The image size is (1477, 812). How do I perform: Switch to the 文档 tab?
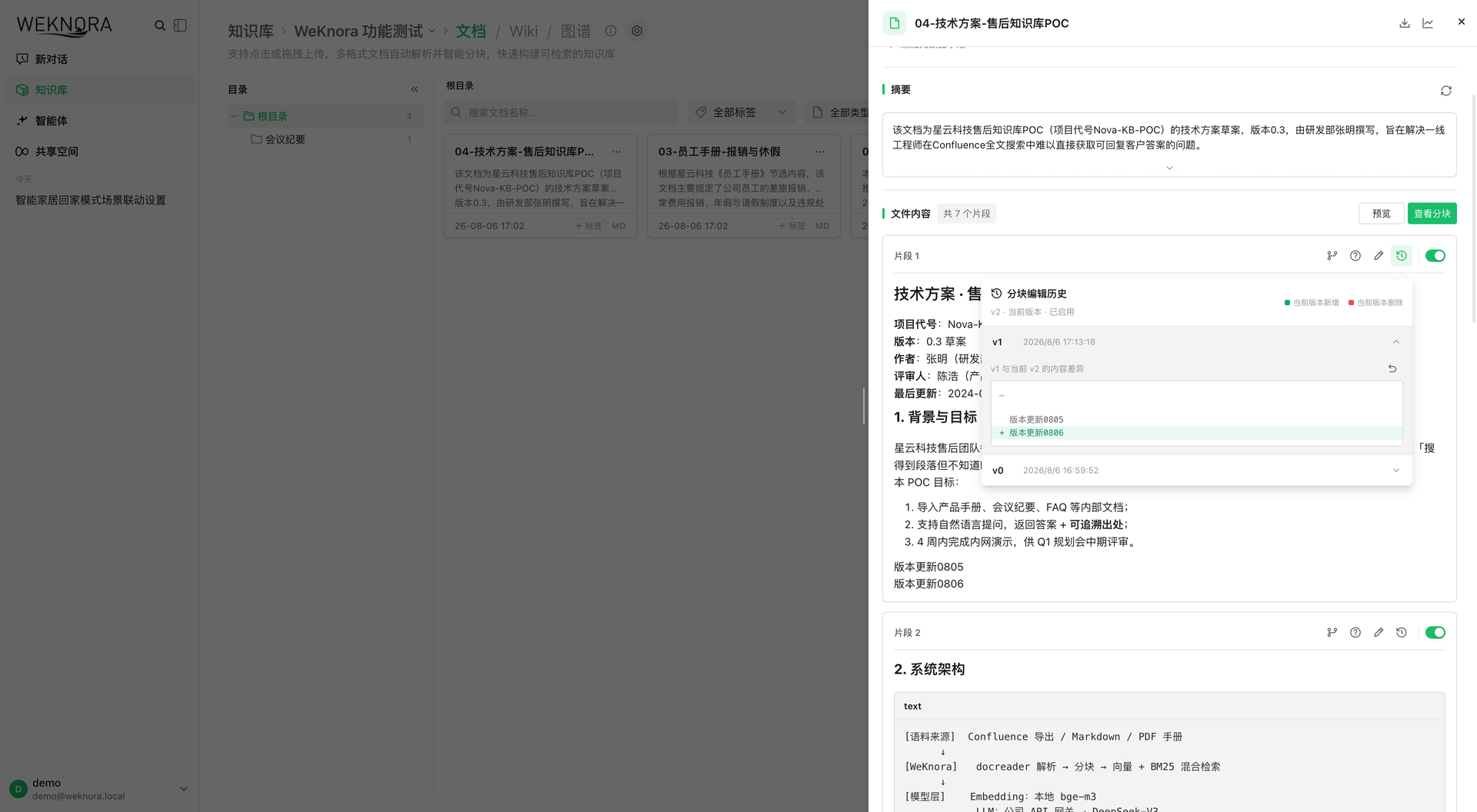point(471,32)
